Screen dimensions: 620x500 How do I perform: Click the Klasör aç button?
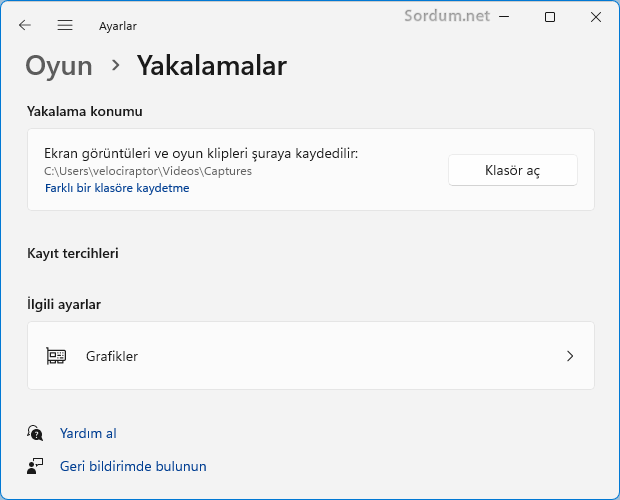coord(512,170)
